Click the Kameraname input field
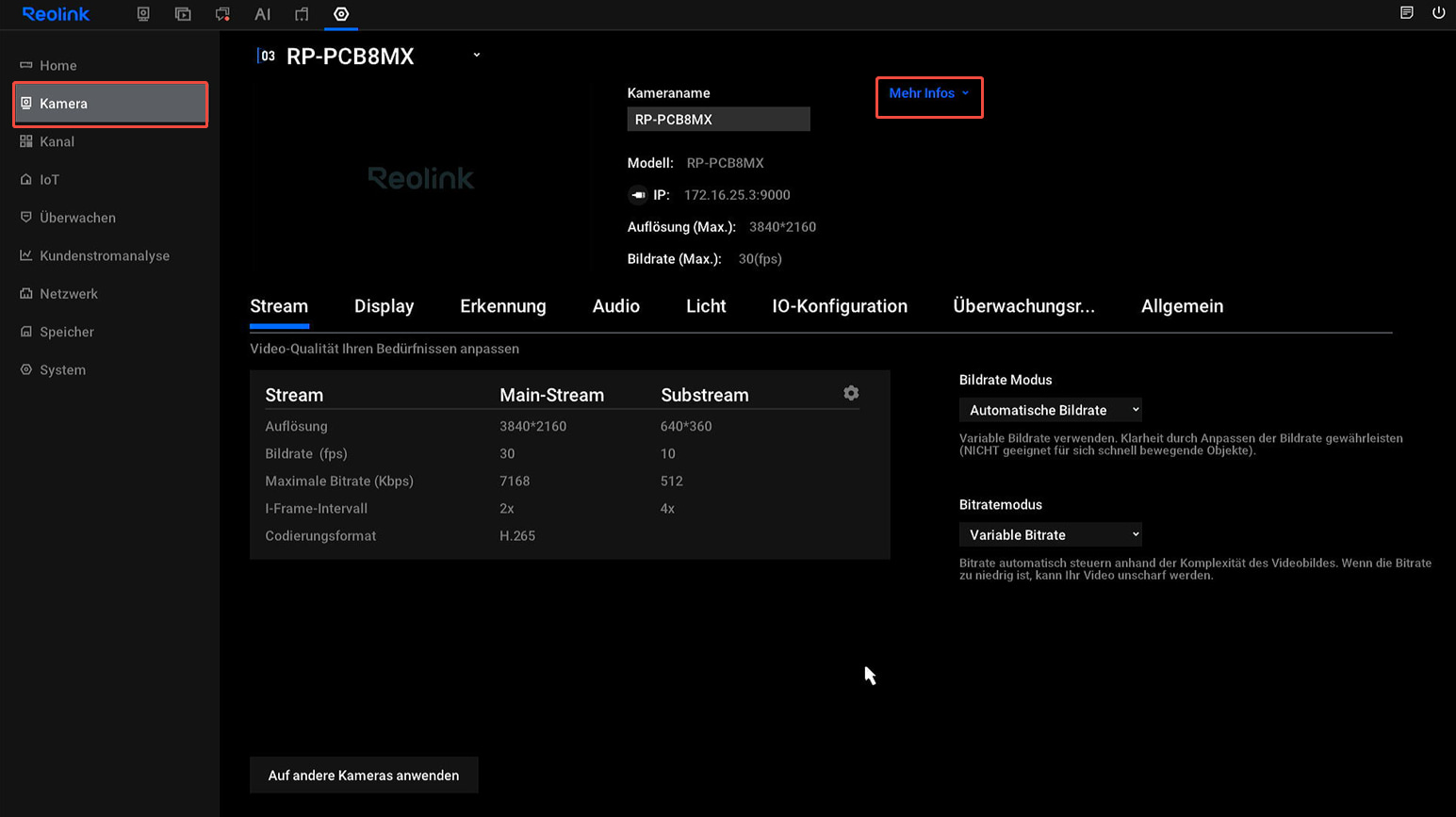Viewport: 1456px width, 817px height. [718, 120]
